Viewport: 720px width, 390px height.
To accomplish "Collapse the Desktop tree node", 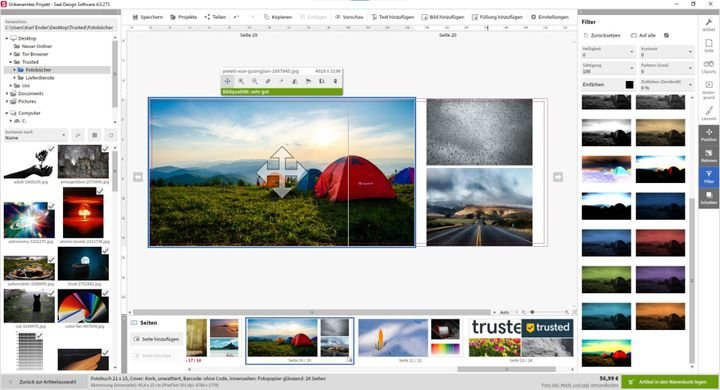I will pyautogui.click(x=7, y=39).
